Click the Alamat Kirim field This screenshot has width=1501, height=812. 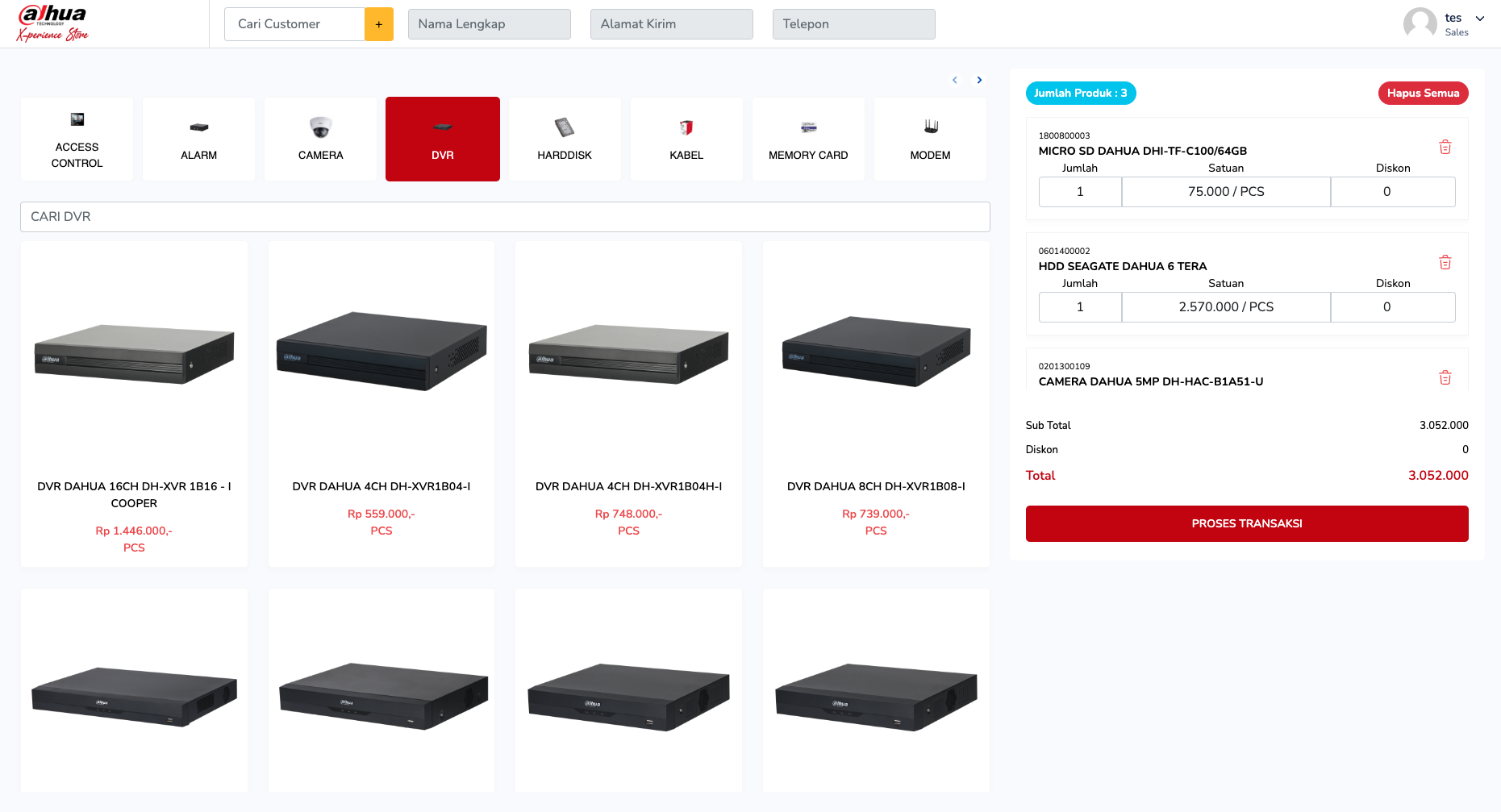tap(672, 24)
